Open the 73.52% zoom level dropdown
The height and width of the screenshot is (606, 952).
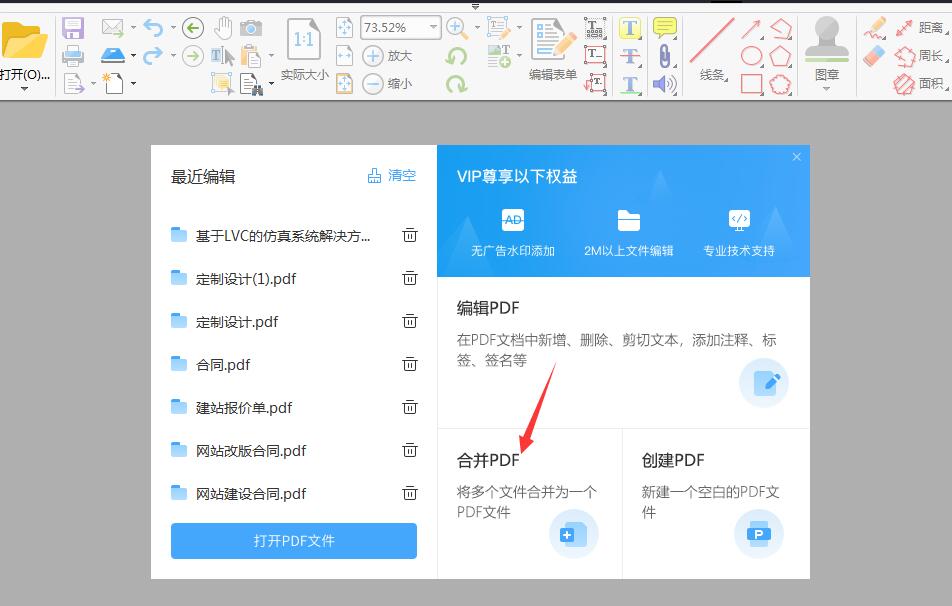[433, 27]
